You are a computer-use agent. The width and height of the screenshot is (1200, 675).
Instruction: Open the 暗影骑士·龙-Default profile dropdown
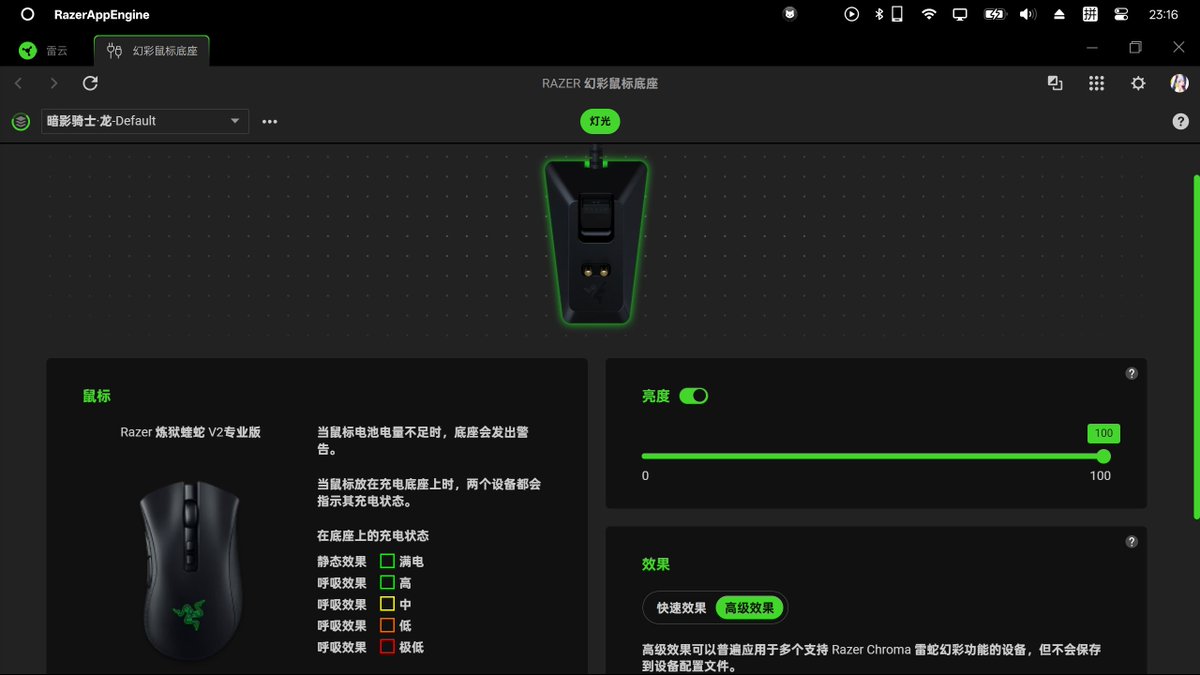[145, 121]
